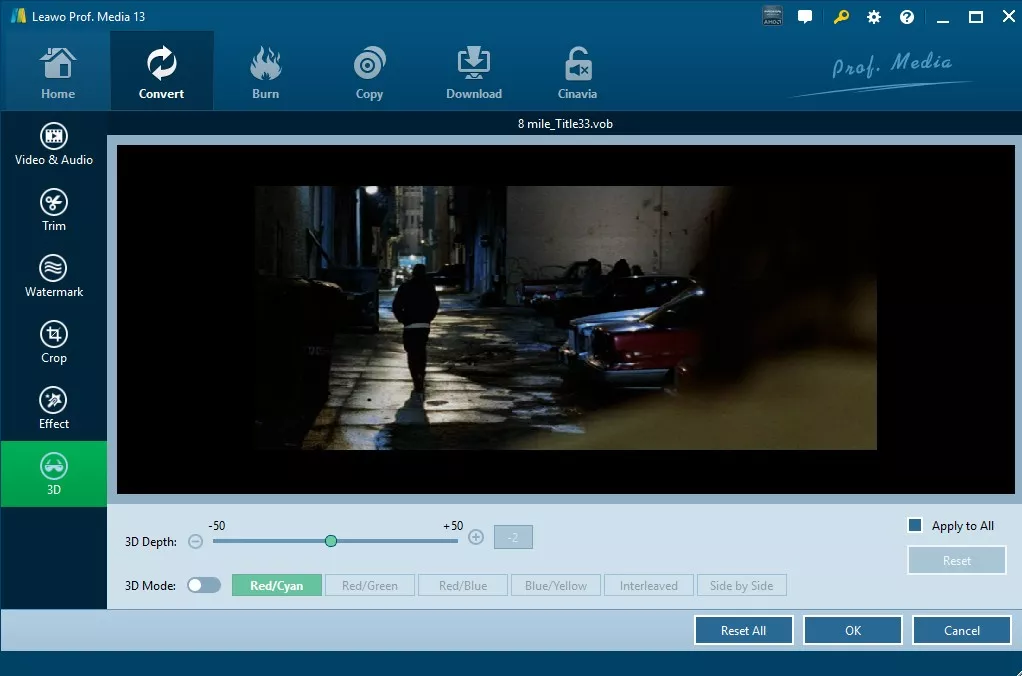Image resolution: width=1022 pixels, height=676 pixels.
Task: Switch to the Convert module
Action: tap(162, 72)
